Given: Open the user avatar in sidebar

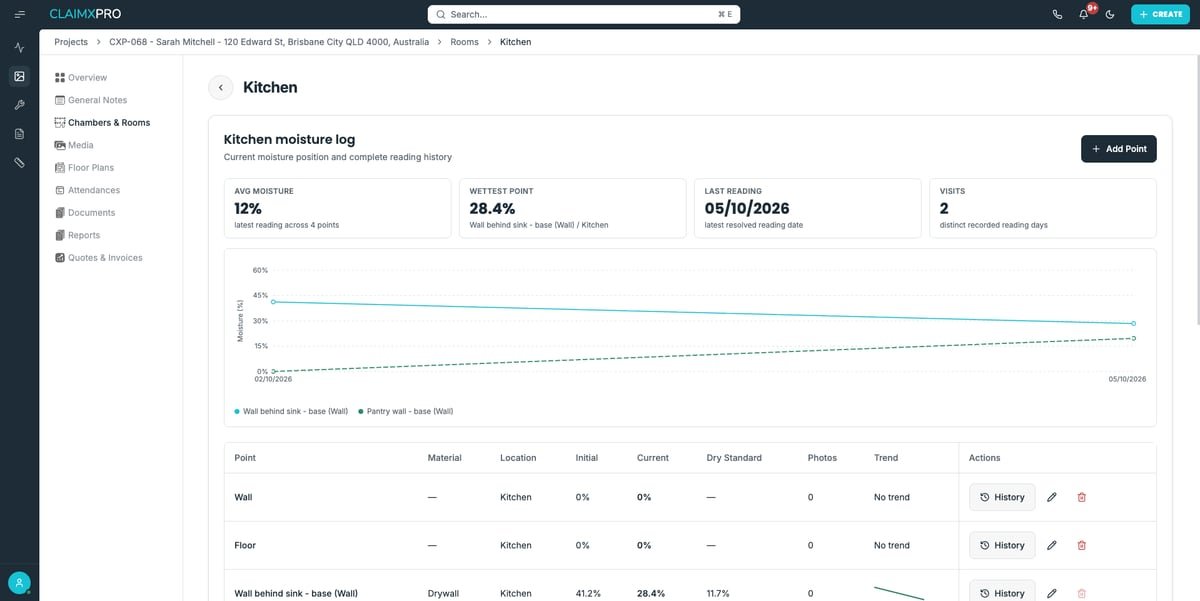Looking at the screenshot, I should [x=19, y=582].
